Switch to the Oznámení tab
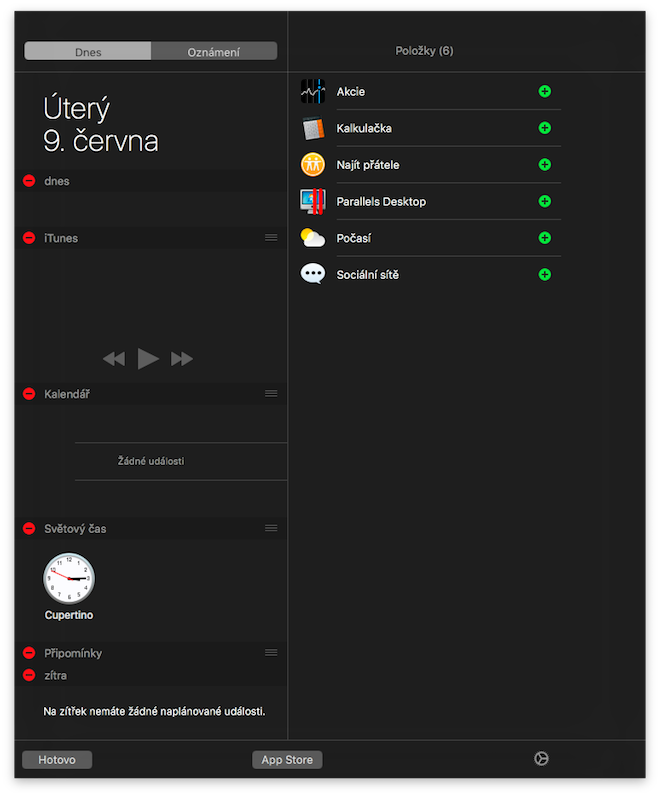 (x=214, y=51)
